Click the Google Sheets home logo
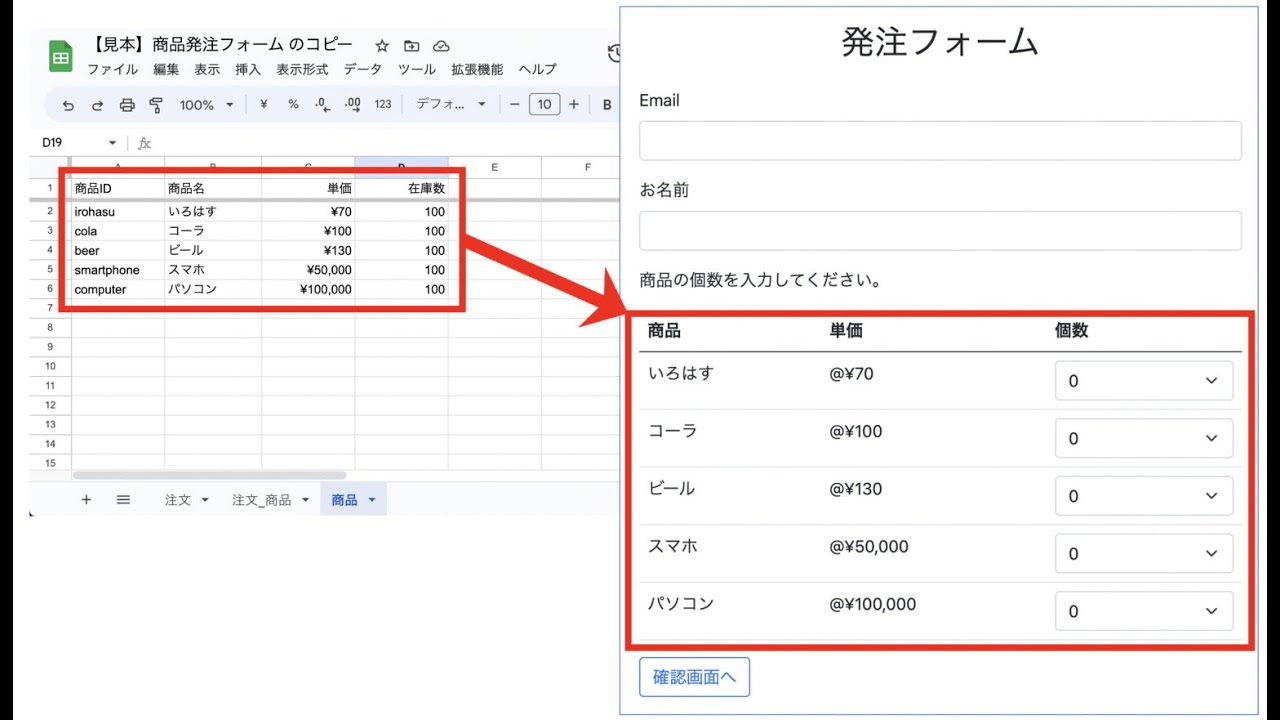The width and height of the screenshot is (1280, 720). 61,56
